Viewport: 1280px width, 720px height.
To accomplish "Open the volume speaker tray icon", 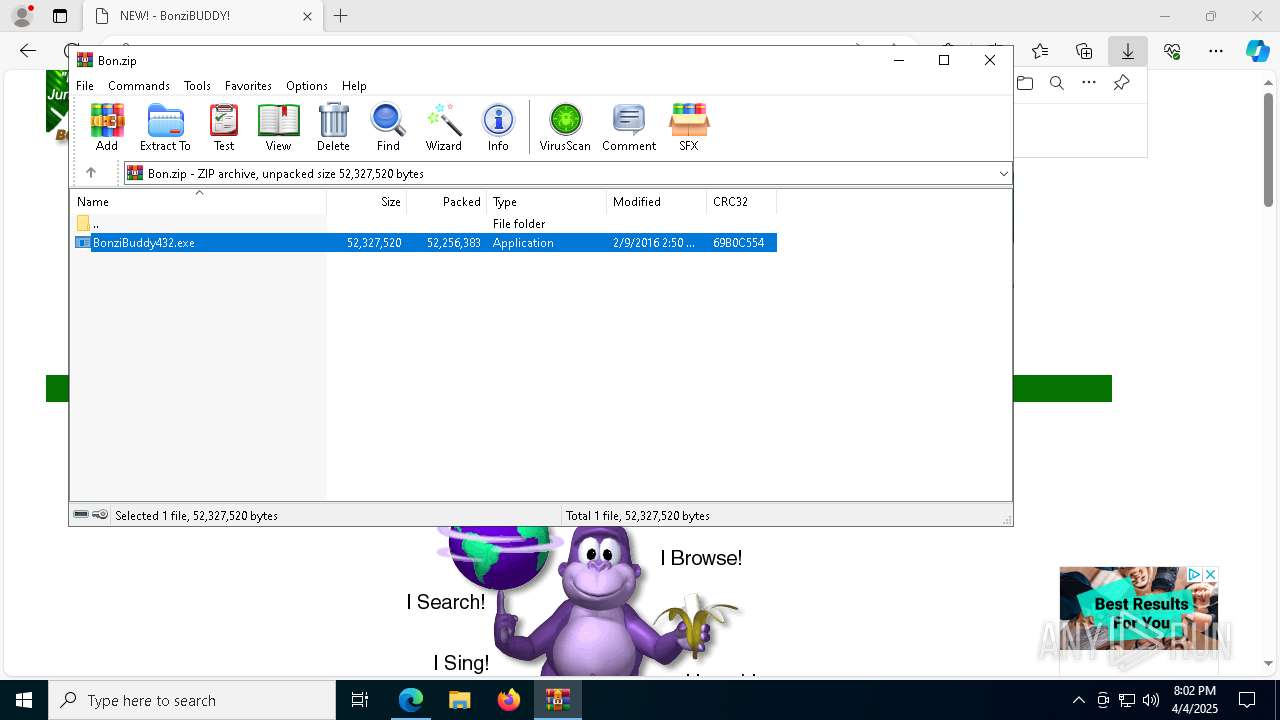I will [x=1151, y=700].
